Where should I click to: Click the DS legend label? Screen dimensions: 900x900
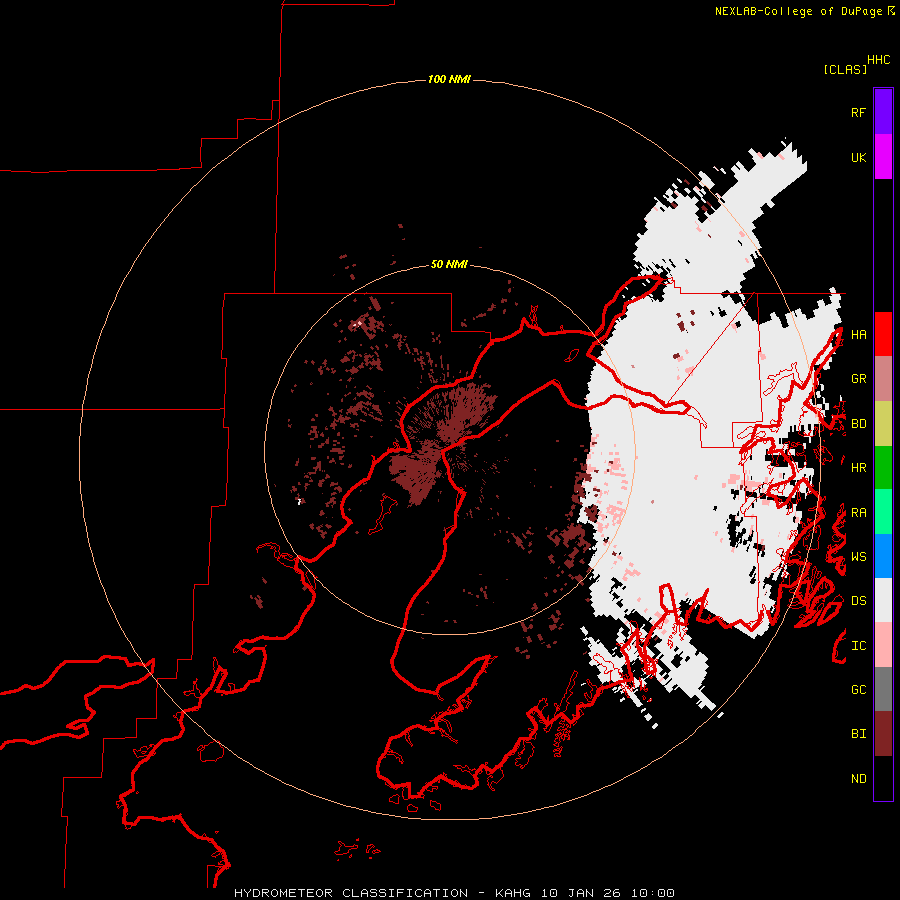(859, 601)
